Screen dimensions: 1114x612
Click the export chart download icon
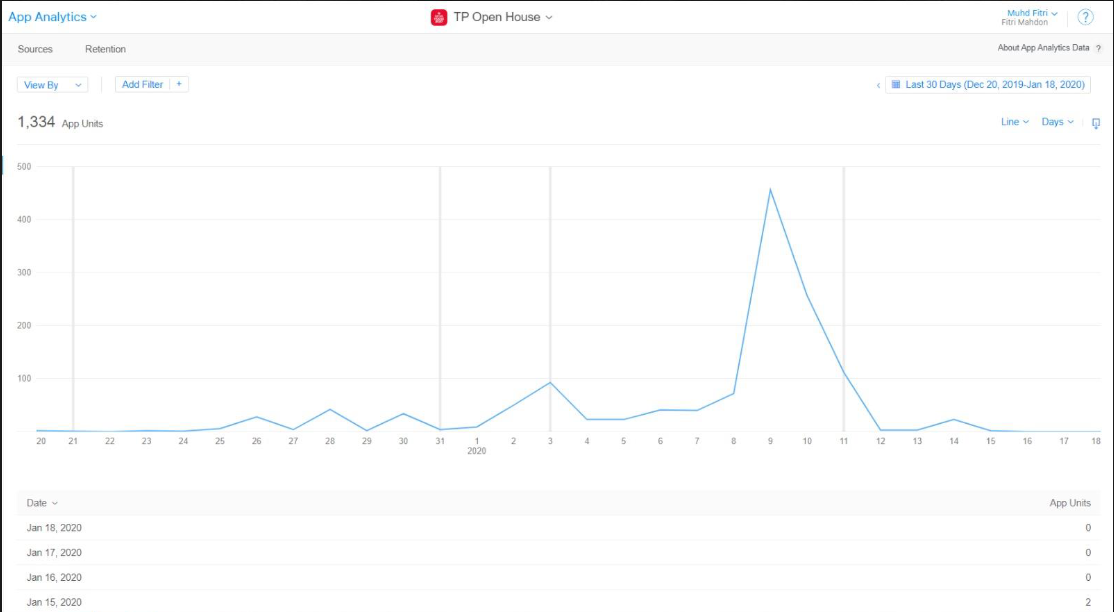click(1095, 123)
